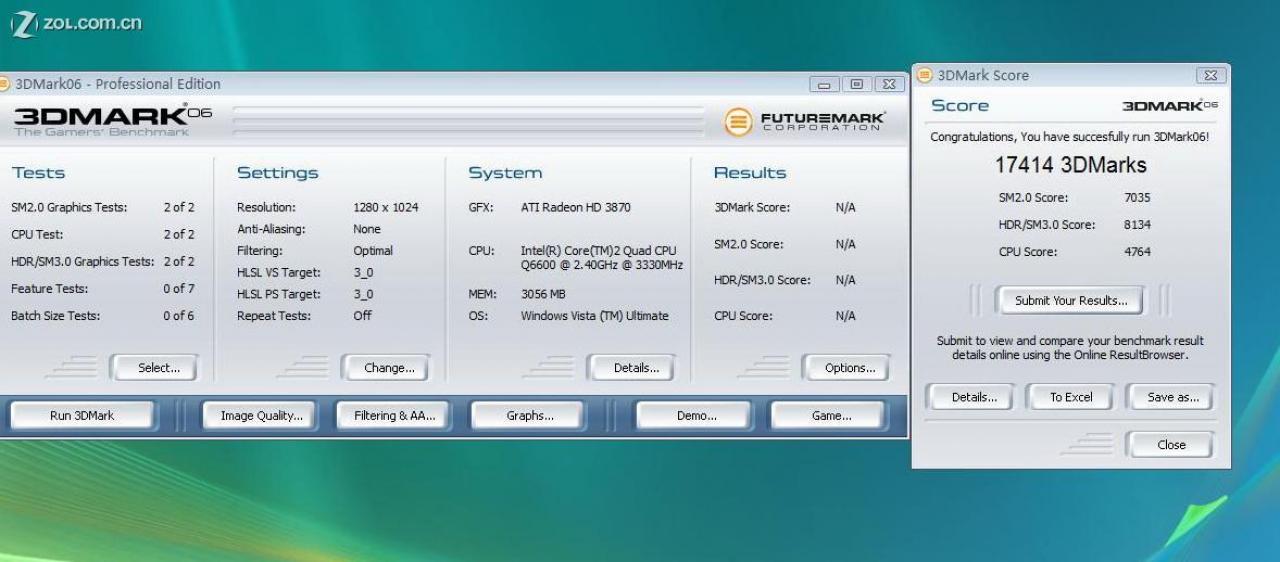The height and width of the screenshot is (562, 1280).
Task: Click the 'HLSL VS Target:' label
Action: (278, 272)
